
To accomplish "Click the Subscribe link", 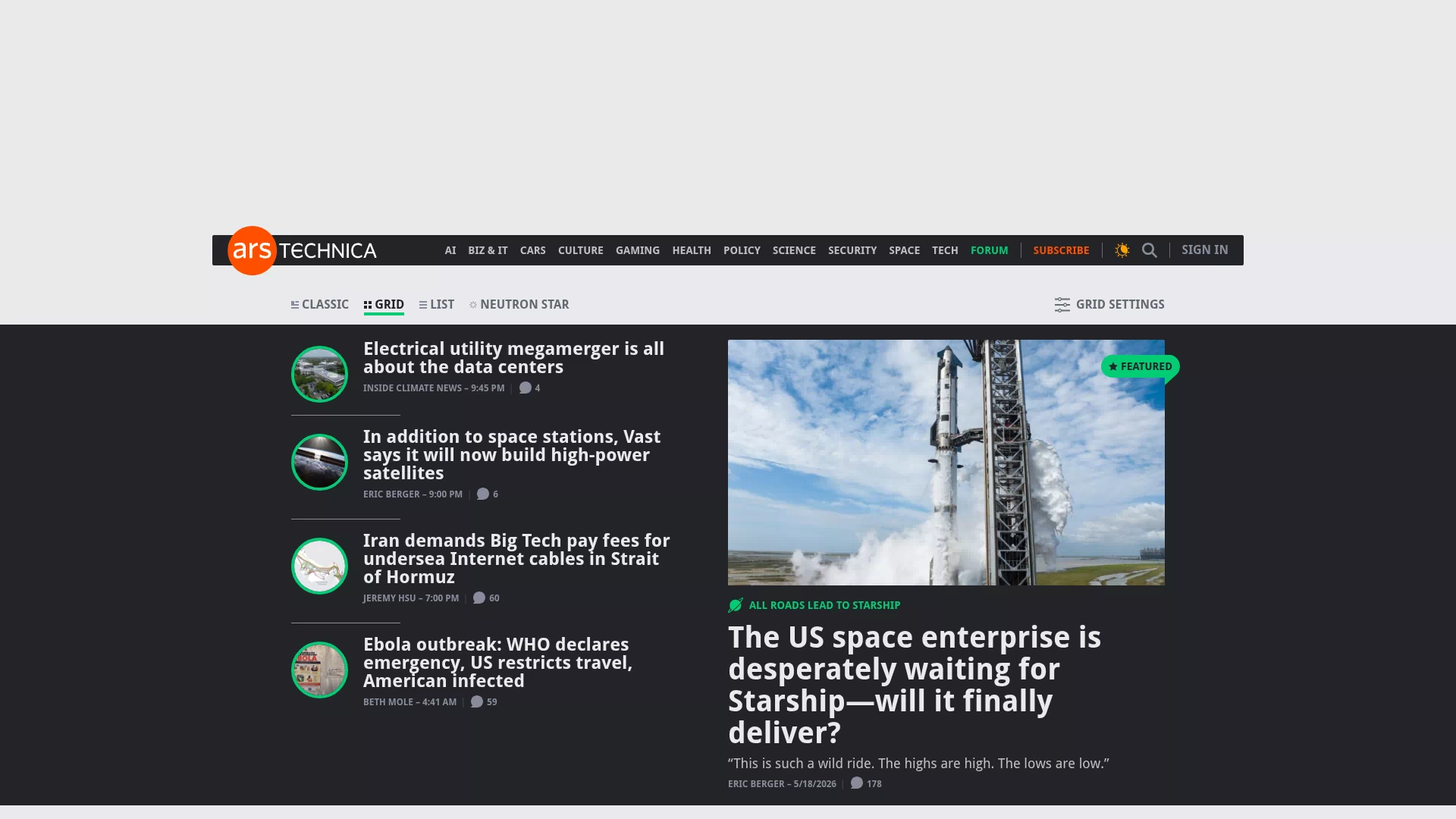I will pyautogui.click(x=1061, y=250).
